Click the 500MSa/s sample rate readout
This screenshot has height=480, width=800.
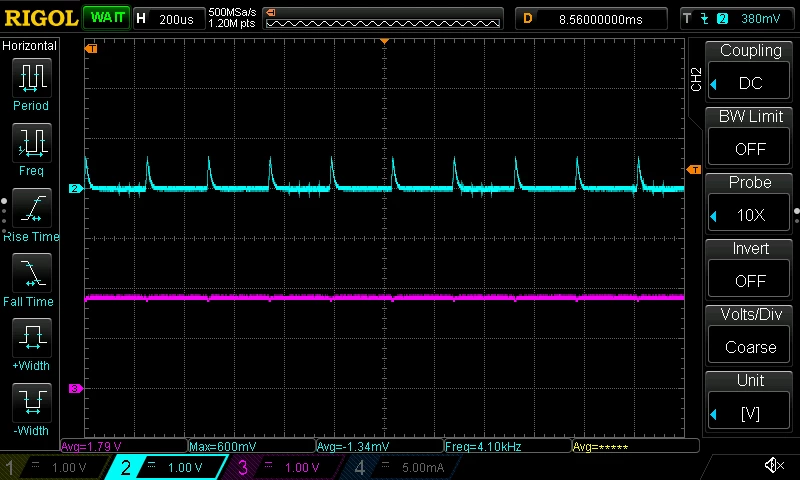232,12
